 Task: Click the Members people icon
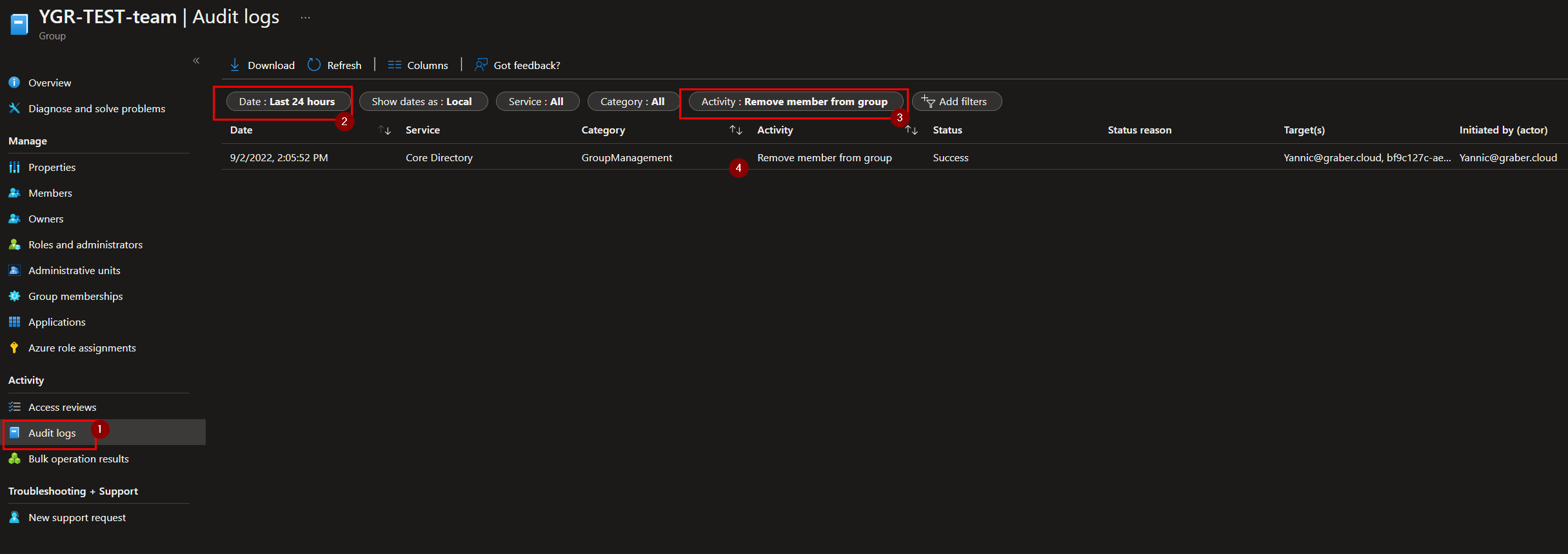(14, 193)
